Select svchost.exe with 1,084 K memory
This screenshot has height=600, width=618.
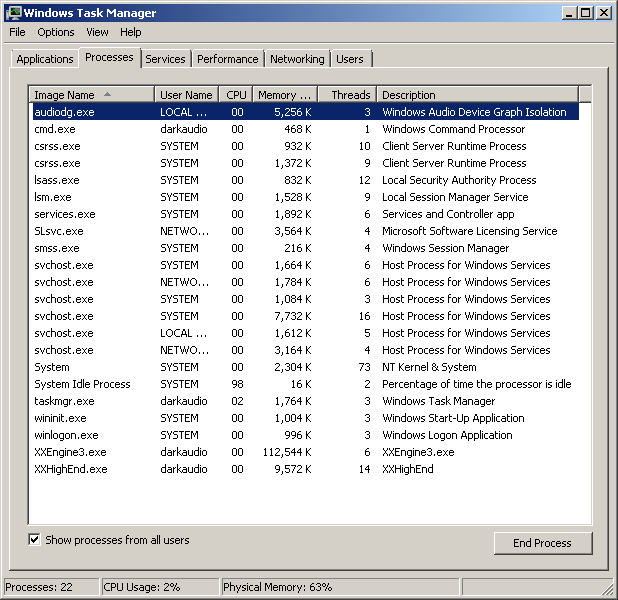point(304,299)
